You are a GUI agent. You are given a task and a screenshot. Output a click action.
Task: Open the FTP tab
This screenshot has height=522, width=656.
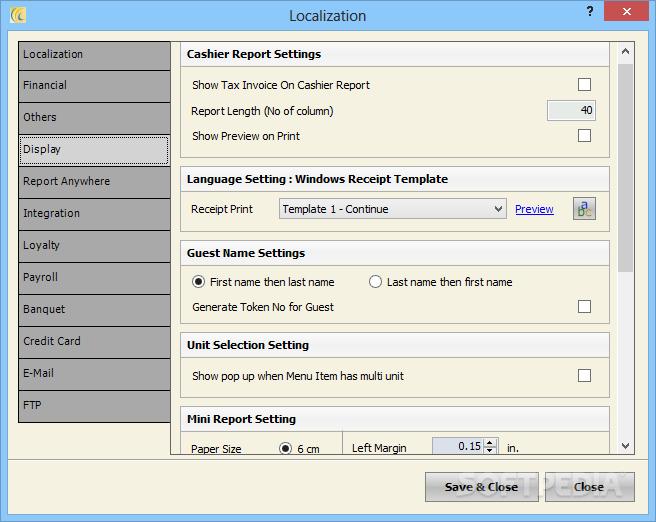pyautogui.click(x=95, y=407)
